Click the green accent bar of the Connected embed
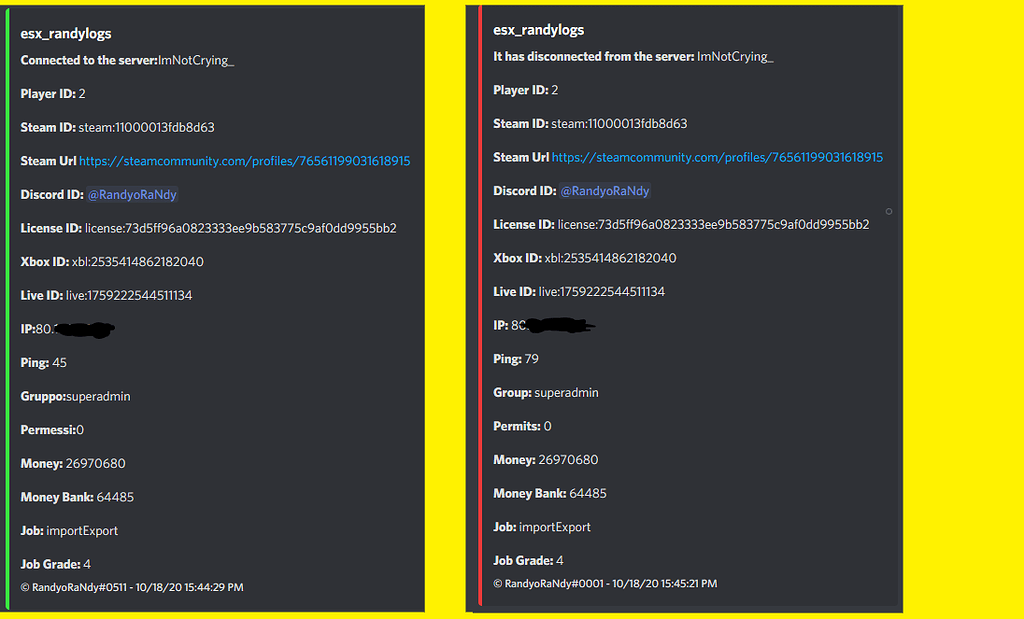The height and width of the screenshot is (619, 1024). click(7, 300)
